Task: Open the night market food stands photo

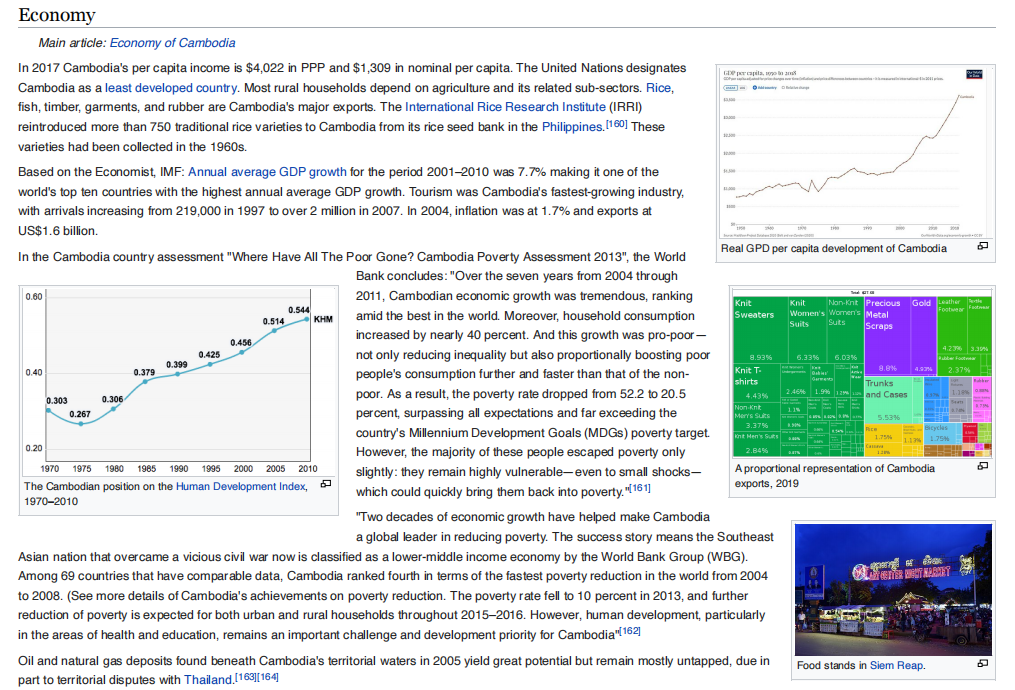Action: (893, 590)
